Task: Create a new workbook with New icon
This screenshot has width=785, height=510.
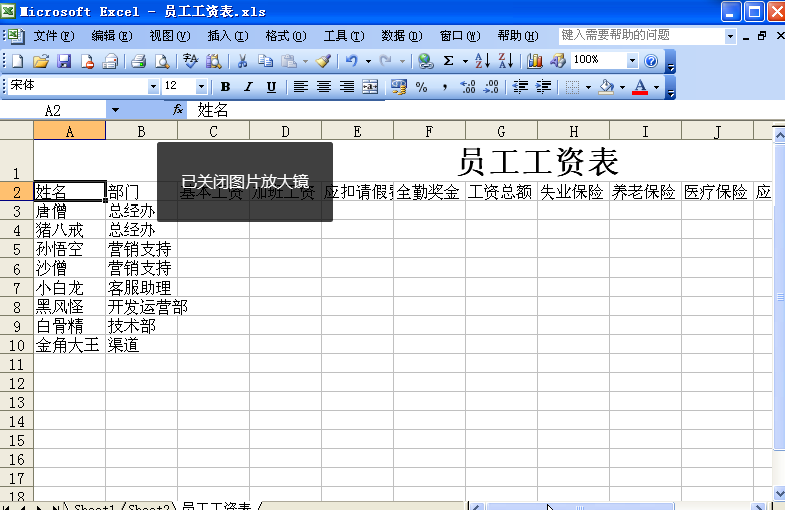Action: pyautogui.click(x=18, y=61)
